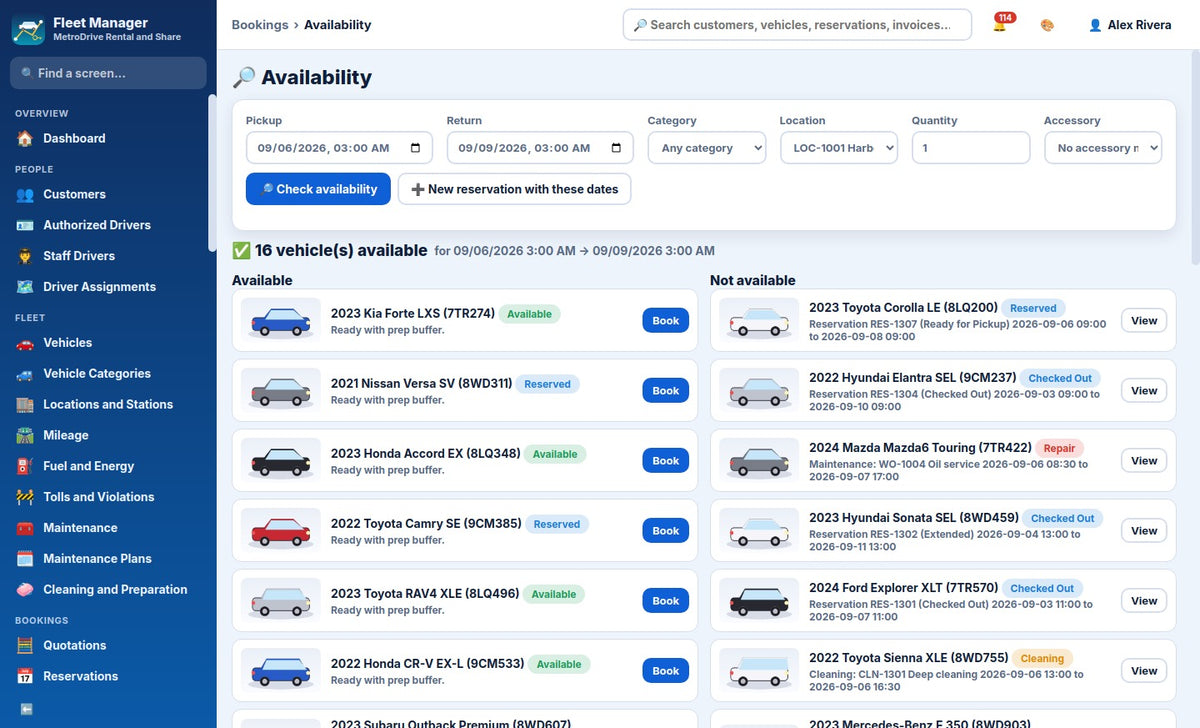Click the Maintenance Plans calendar icon

25,560
